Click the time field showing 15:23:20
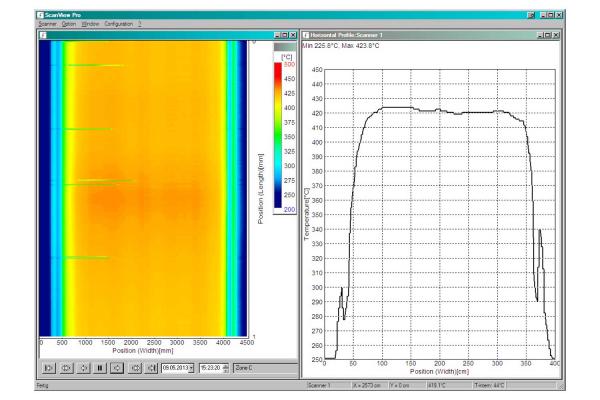This screenshot has height=400, width=600. click(209, 369)
